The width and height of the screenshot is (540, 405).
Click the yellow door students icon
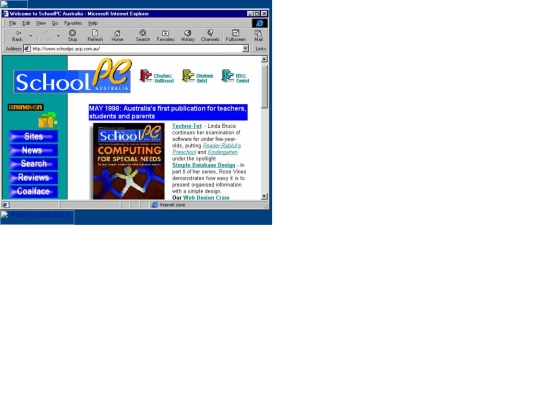tap(188, 75)
